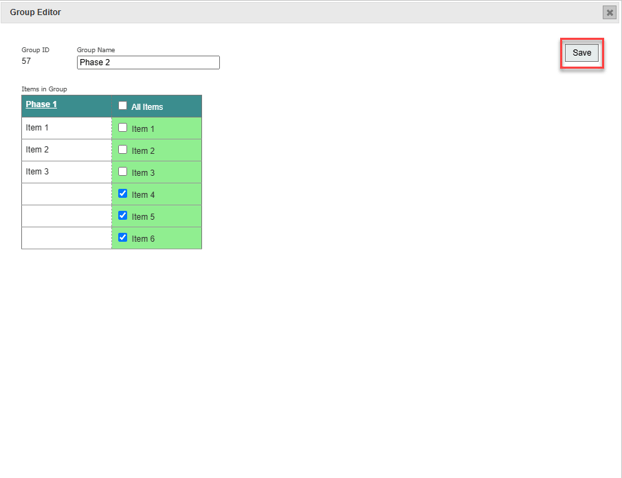
Task: Enable the Item 1 checkbox in green column
Action: coord(123,128)
